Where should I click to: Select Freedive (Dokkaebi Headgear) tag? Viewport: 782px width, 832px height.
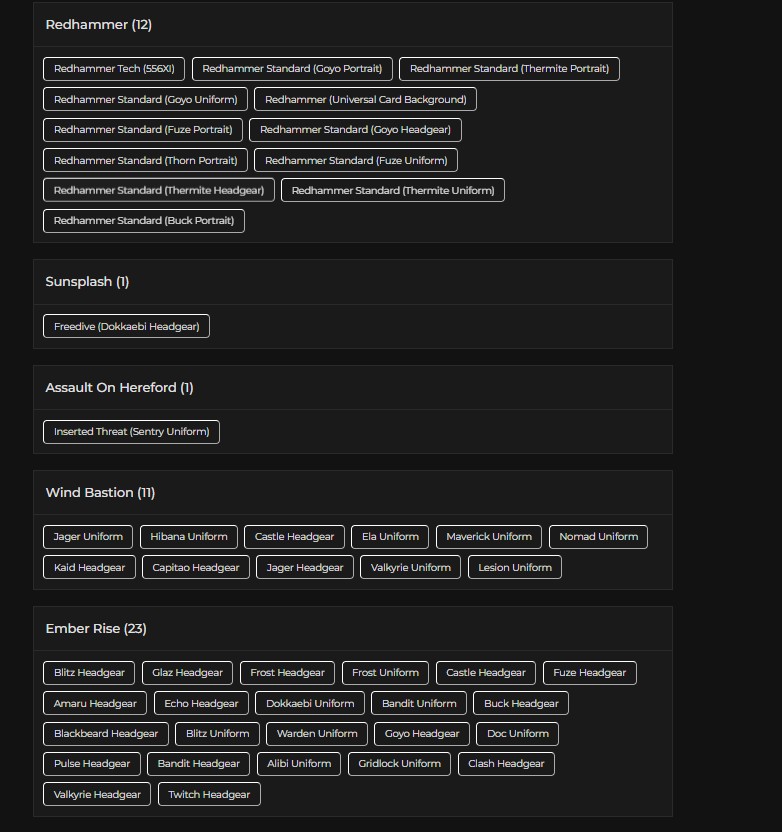point(126,326)
